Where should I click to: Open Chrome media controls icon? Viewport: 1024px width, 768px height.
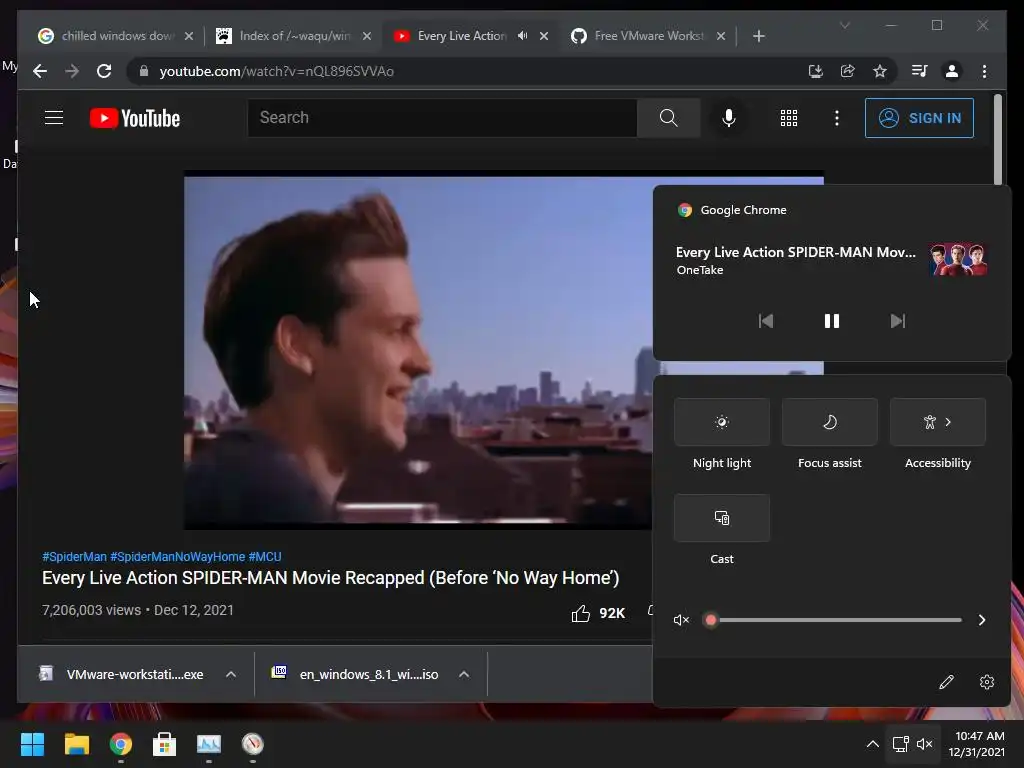(x=920, y=71)
